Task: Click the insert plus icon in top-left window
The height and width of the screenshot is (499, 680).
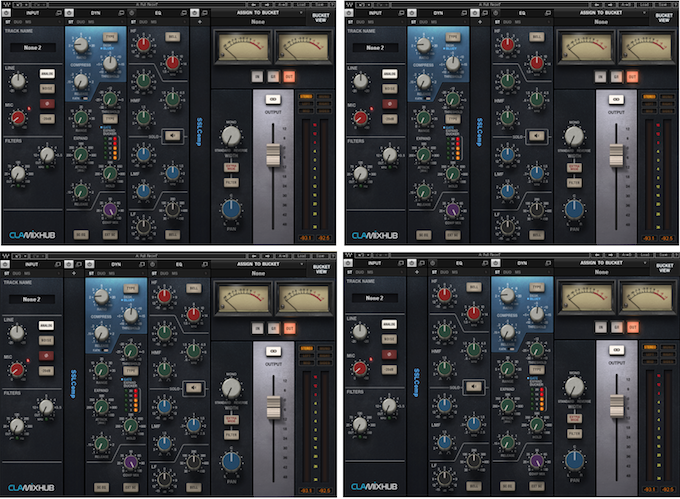Action: 200,22
